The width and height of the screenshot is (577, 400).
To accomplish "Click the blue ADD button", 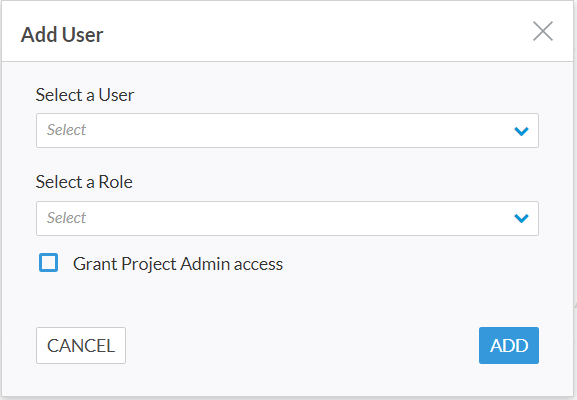I will pos(509,346).
